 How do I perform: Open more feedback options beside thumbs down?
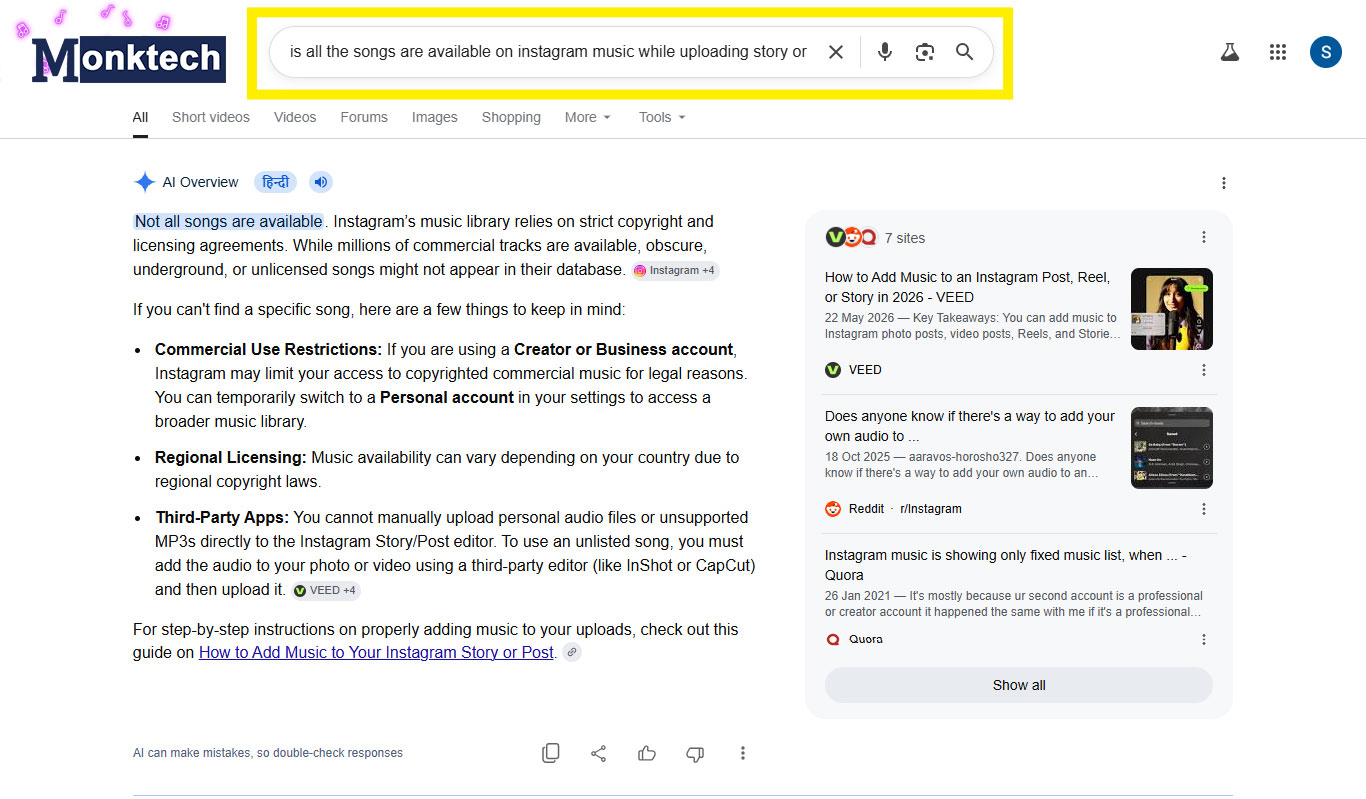[x=743, y=753]
